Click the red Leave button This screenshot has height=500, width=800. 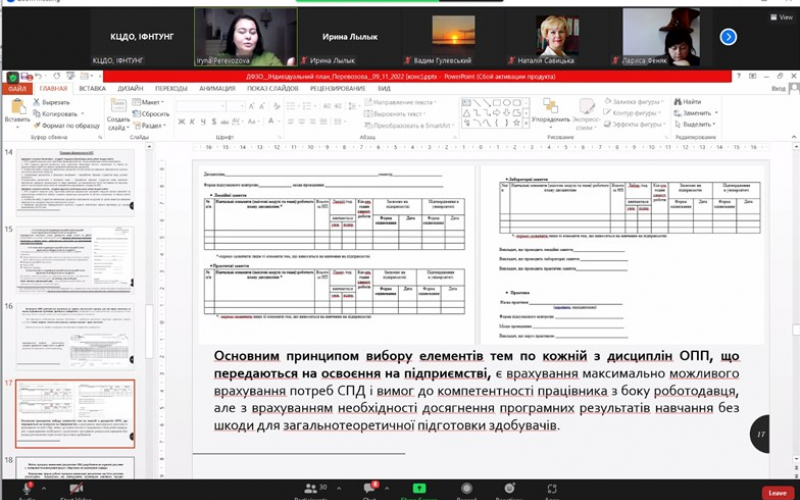click(779, 493)
